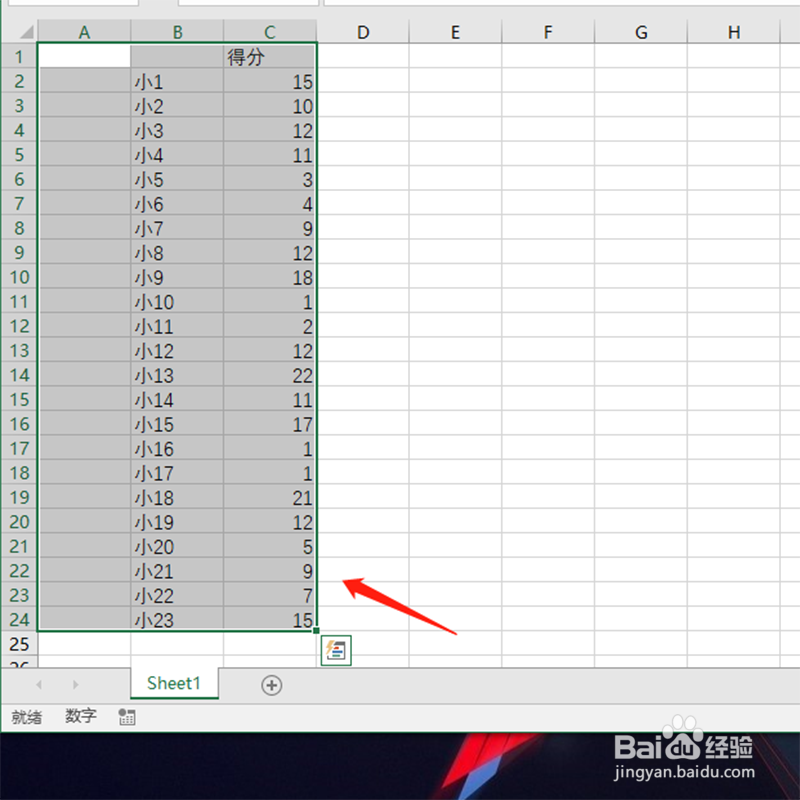Click cell containing 小23
The height and width of the screenshot is (800, 800).
pos(177,619)
